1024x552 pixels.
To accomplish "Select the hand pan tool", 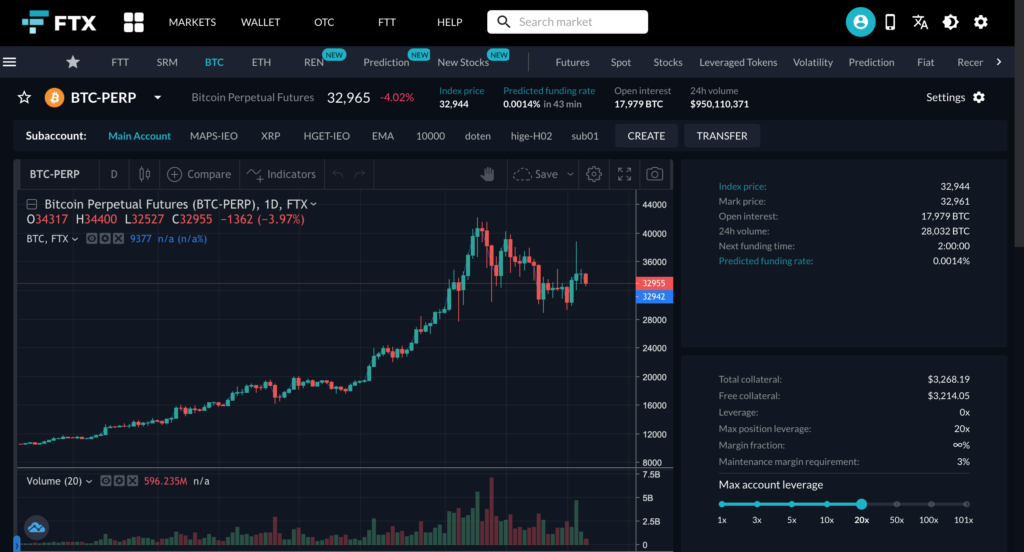I will pos(487,174).
